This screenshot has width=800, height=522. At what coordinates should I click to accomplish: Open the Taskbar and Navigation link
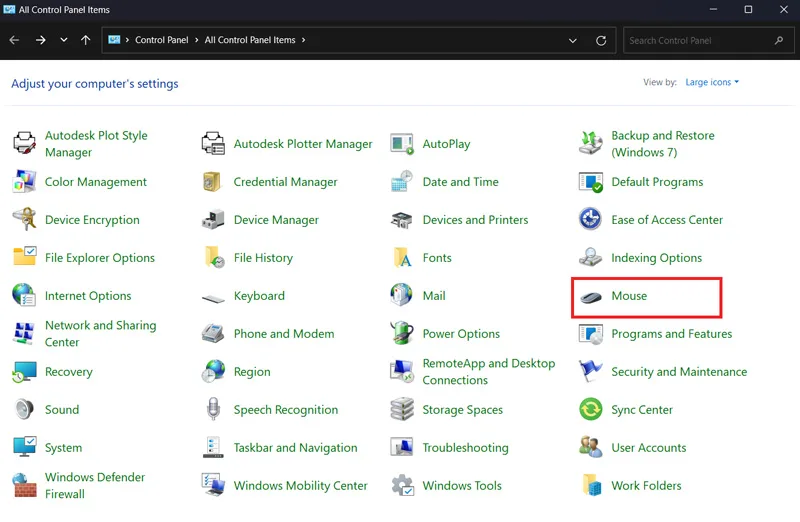[295, 448]
